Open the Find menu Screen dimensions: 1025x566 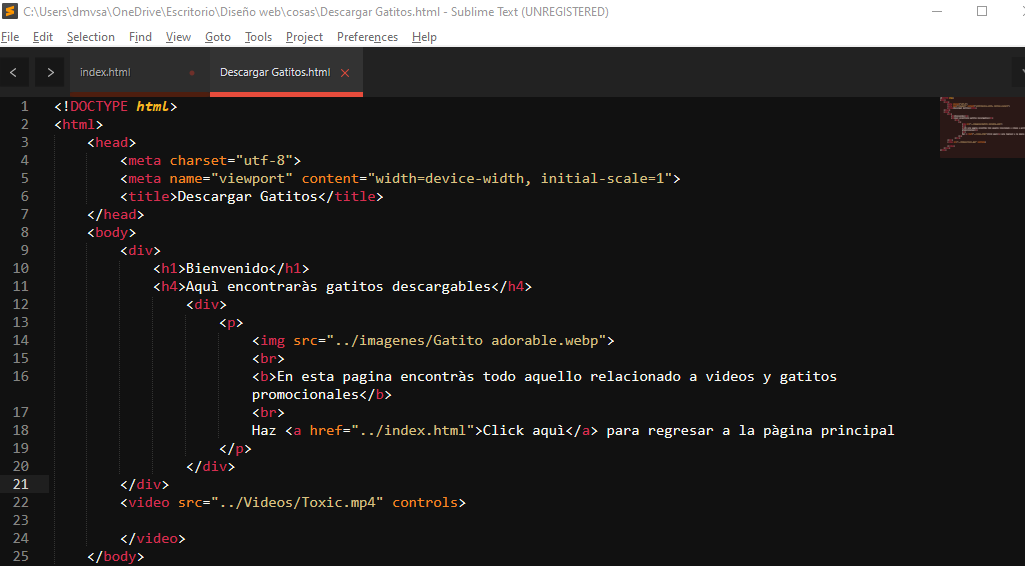click(140, 37)
